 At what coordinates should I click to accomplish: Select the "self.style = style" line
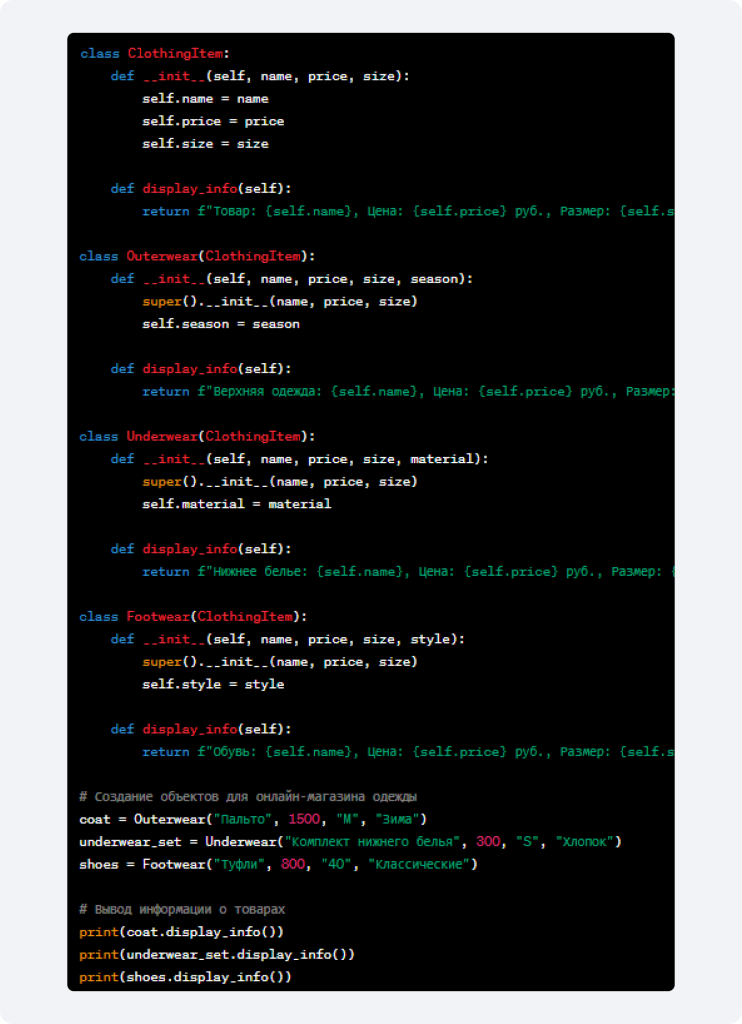(213, 684)
